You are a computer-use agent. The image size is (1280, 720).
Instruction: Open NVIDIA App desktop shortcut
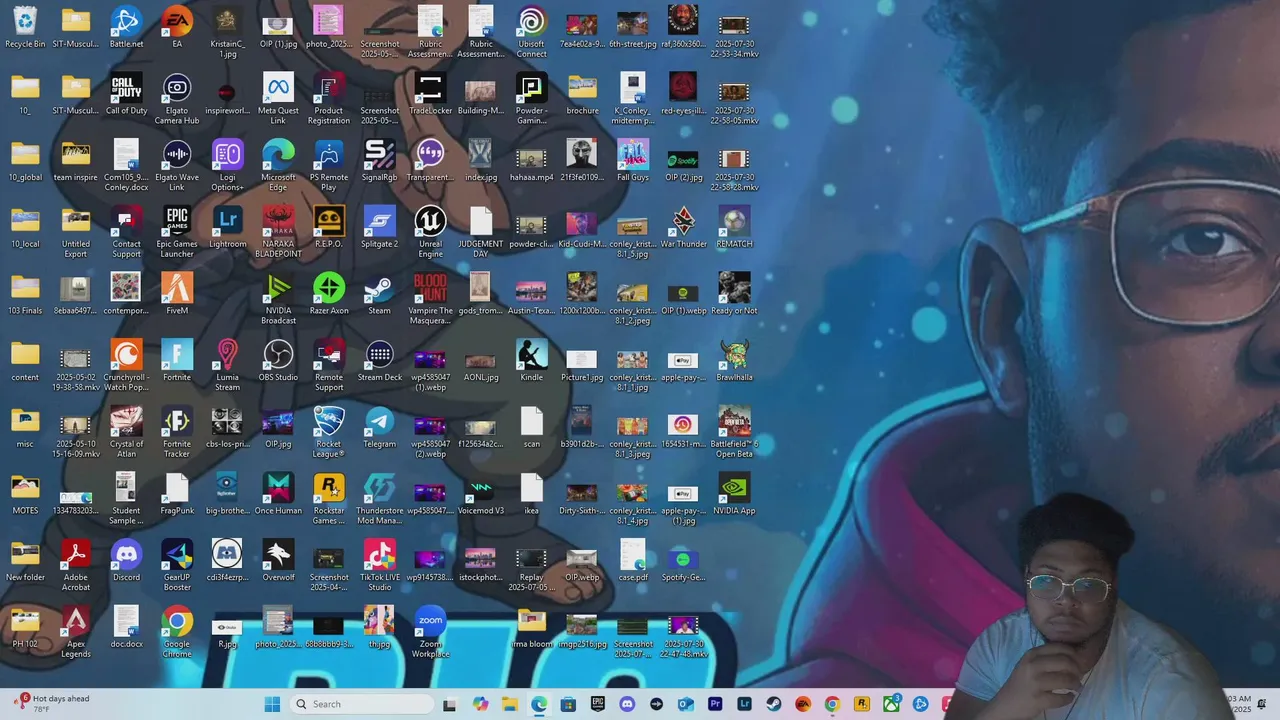click(x=734, y=493)
